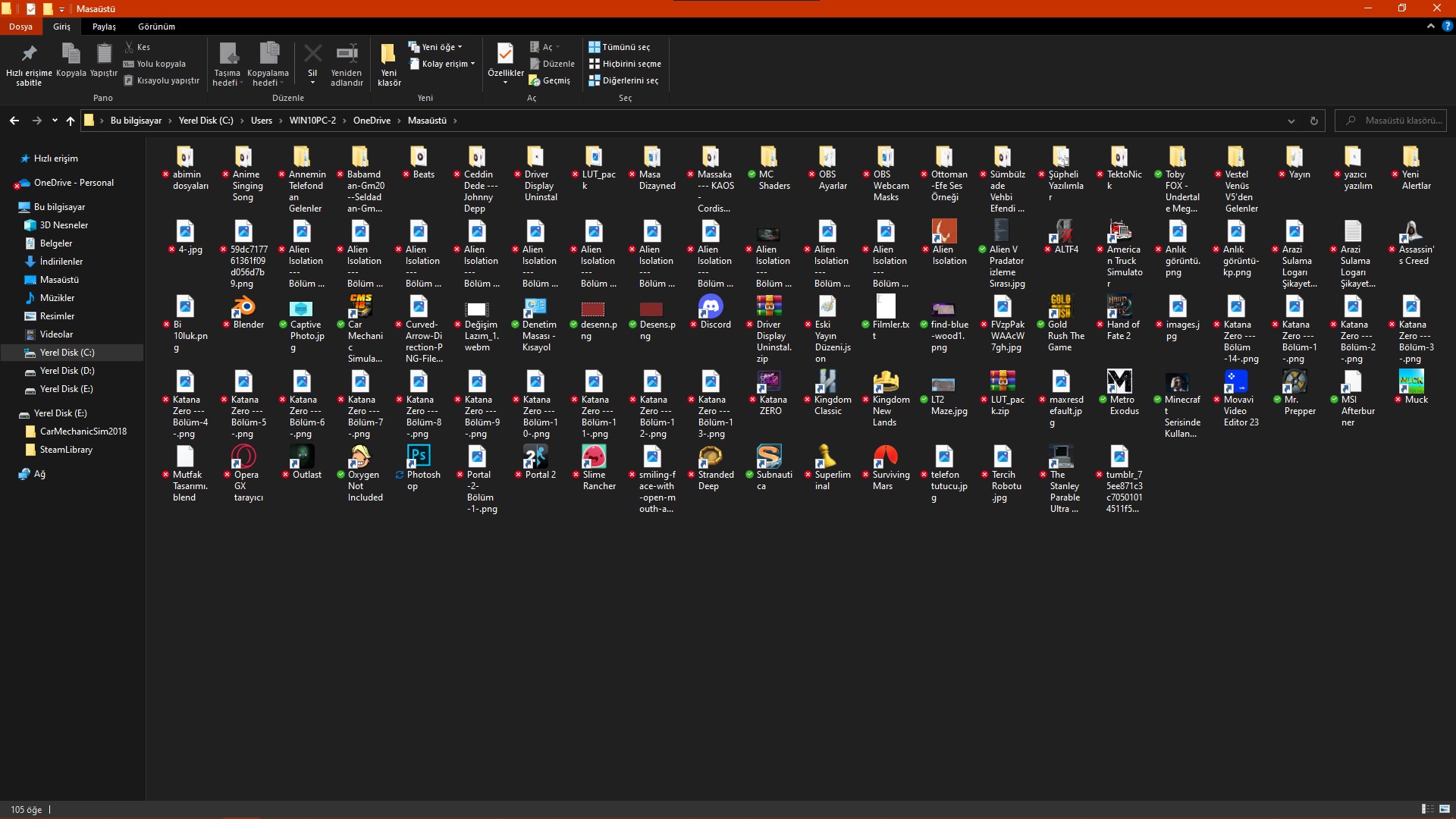Screen dimensions: 1456x819
Task: Select the Superliminal icon
Action: pos(827,457)
